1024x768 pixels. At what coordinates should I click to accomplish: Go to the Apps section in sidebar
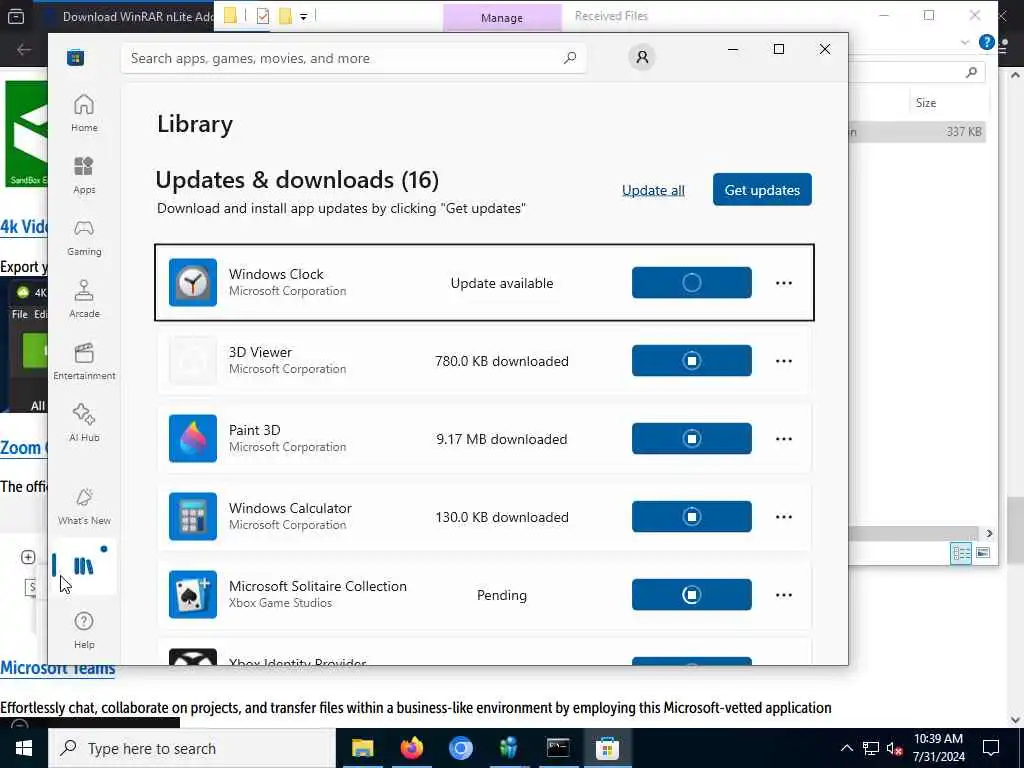[84, 175]
